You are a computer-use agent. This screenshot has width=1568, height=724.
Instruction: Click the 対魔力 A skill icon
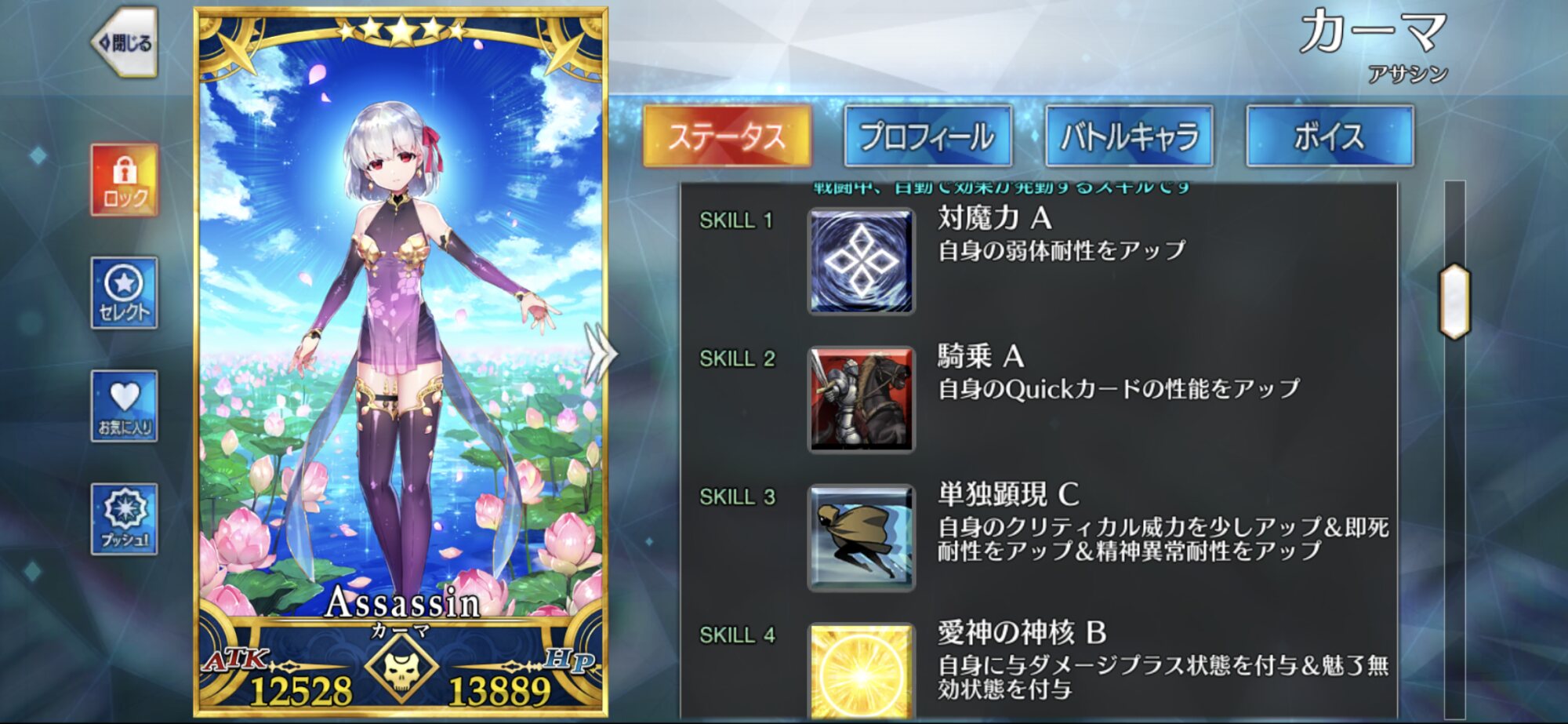862,261
